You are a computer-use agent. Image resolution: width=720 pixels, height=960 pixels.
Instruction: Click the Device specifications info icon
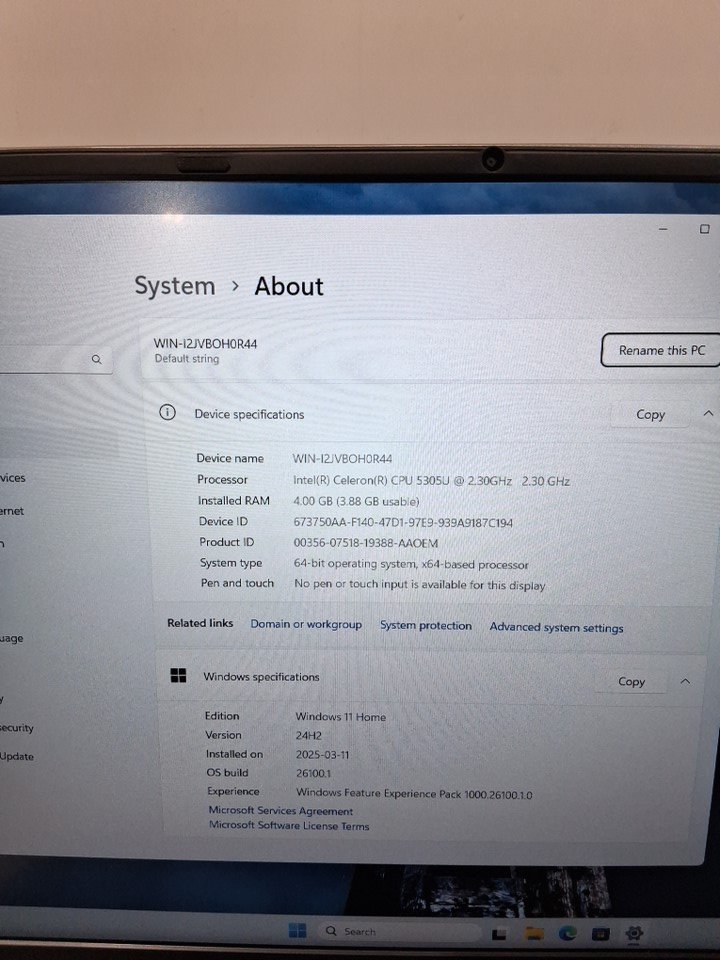tap(168, 413)
